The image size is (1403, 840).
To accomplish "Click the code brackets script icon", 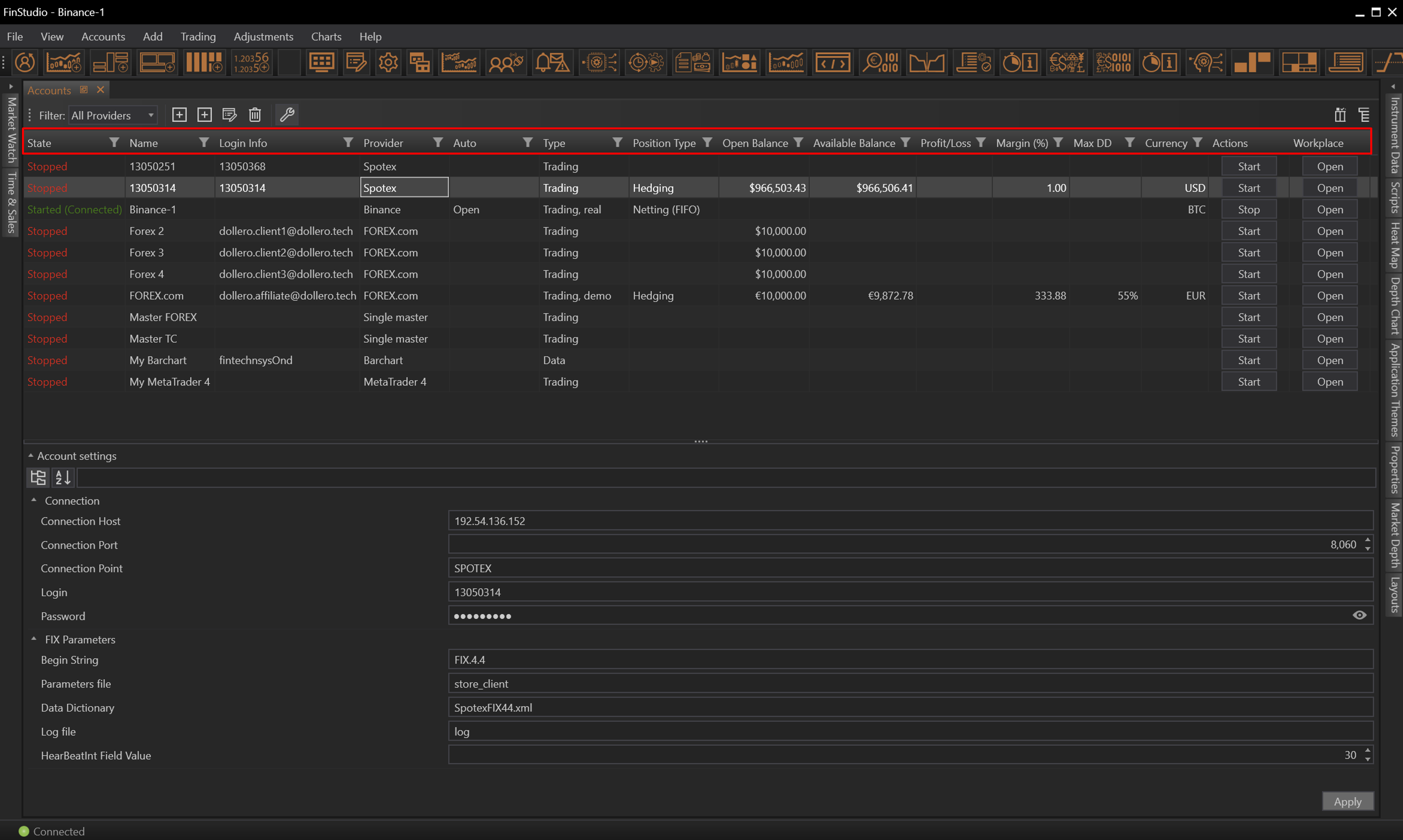I will [x=832, y=62].
